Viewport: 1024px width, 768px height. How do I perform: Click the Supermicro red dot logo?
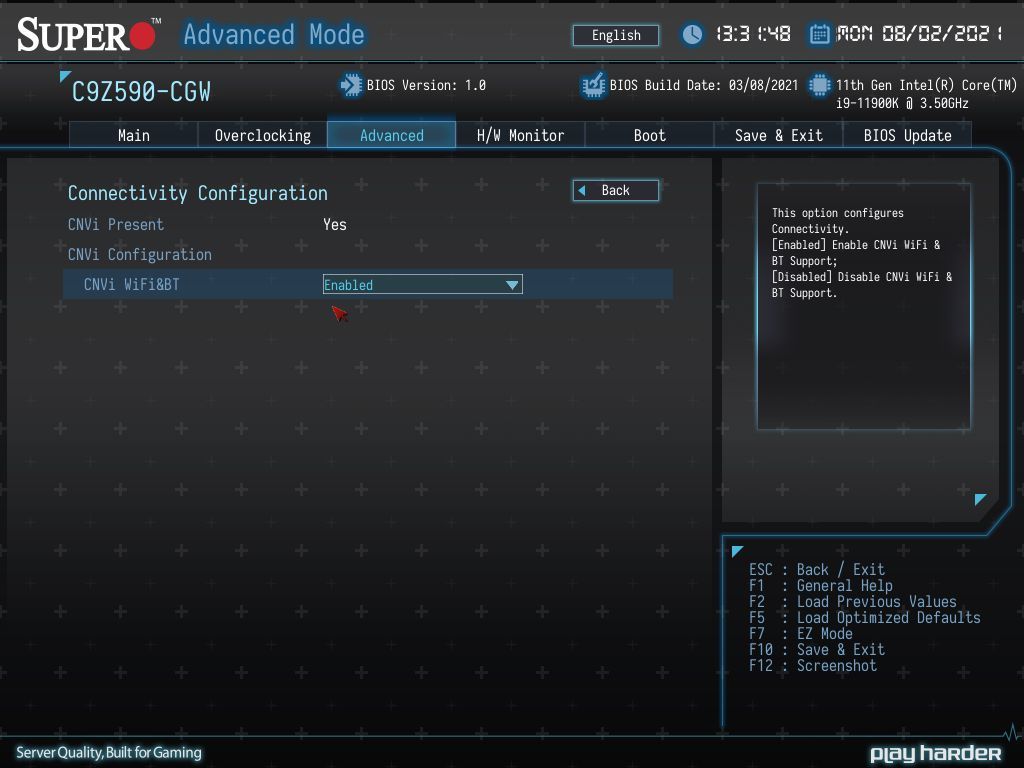pyautogui.click(x=143, y=35)
